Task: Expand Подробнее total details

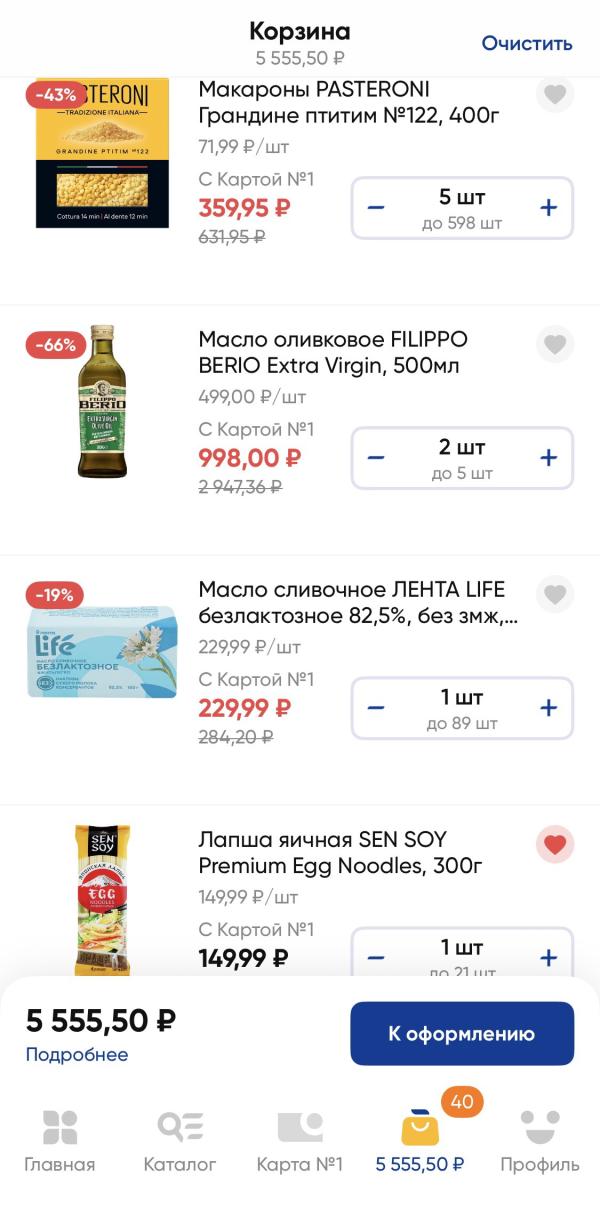Action: (x=77, y=1054)
